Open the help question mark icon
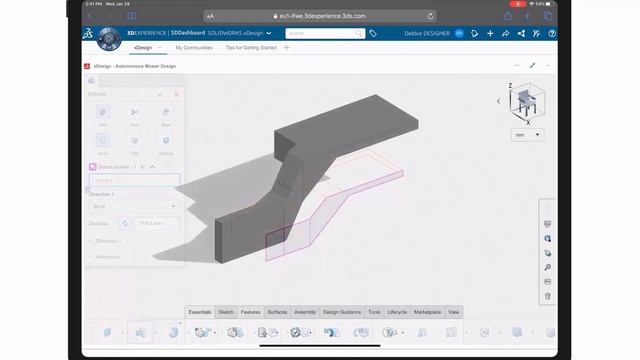This screenshot has height=360, width=640. pyautogui.click(x=552, y=33)
